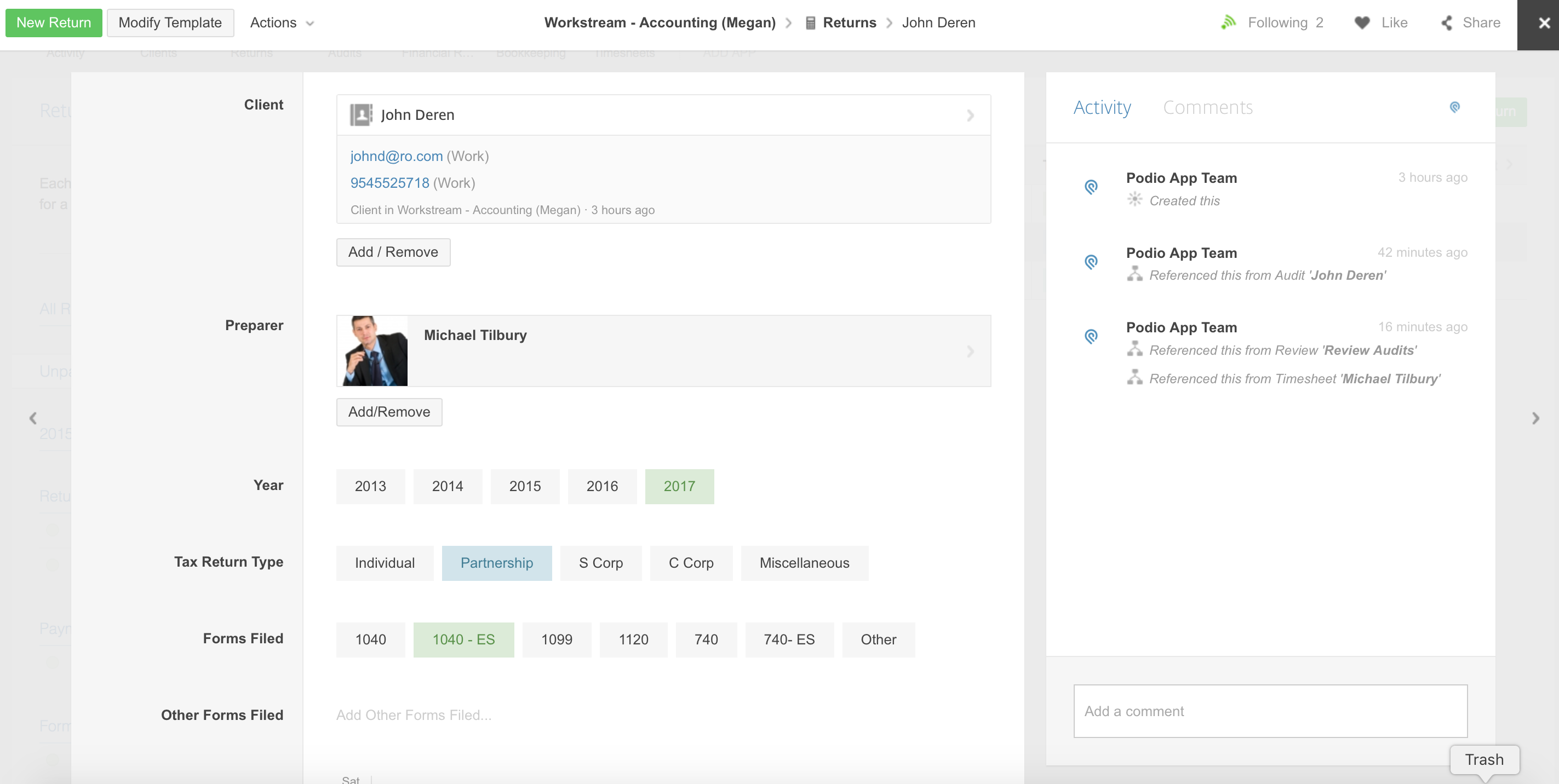Switch to the Comments tab
Viewport: 1559px width, 784px height.
[x=1207, y=107]
